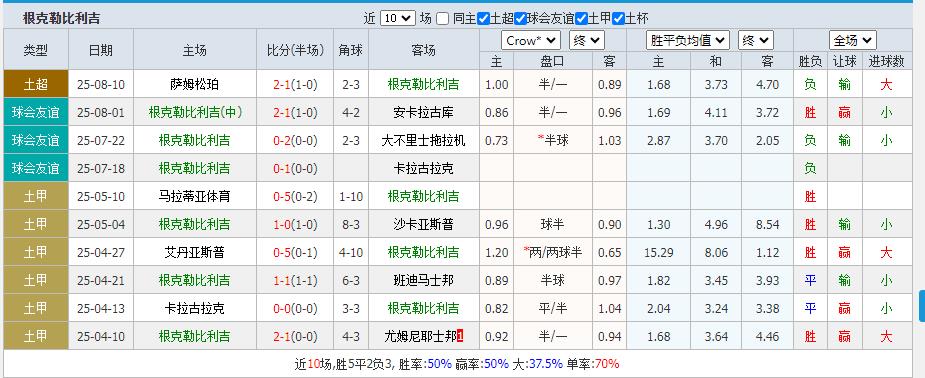Click the red 1 card badge beside 尤姆尼耶士邦
This screenshot has height=378, width=925.
click(x=460, y=336)
